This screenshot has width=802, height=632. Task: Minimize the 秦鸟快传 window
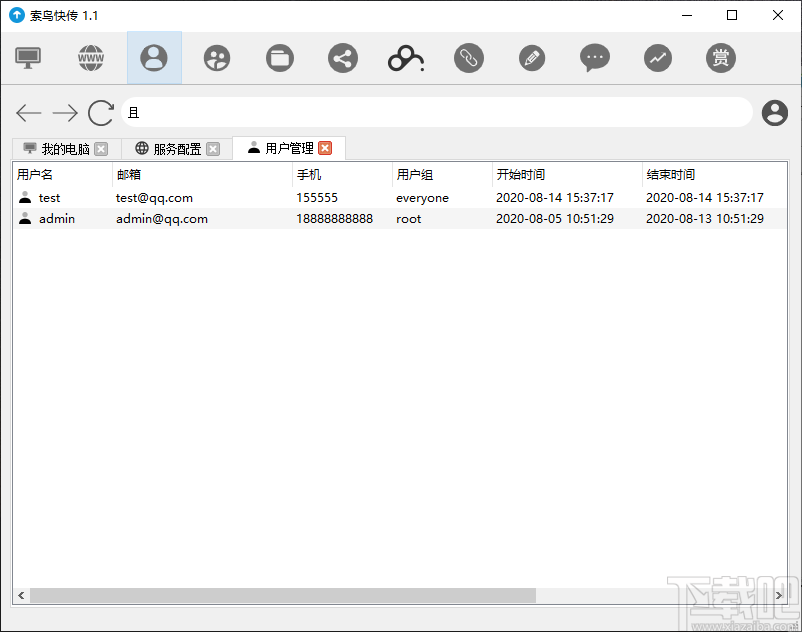coord(687,15)
